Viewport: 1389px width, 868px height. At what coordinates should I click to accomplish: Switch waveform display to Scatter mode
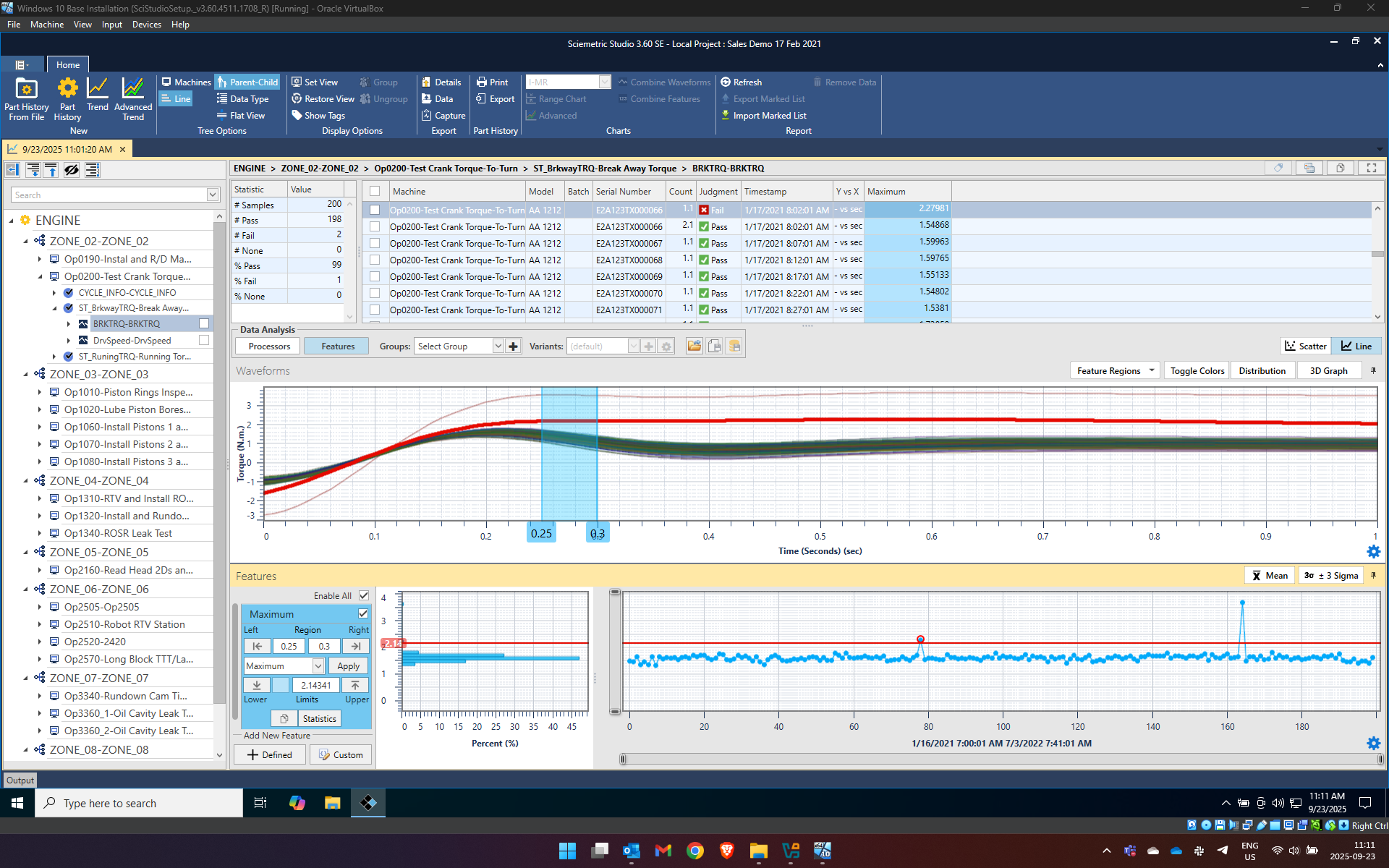(x=1305, y=346)
